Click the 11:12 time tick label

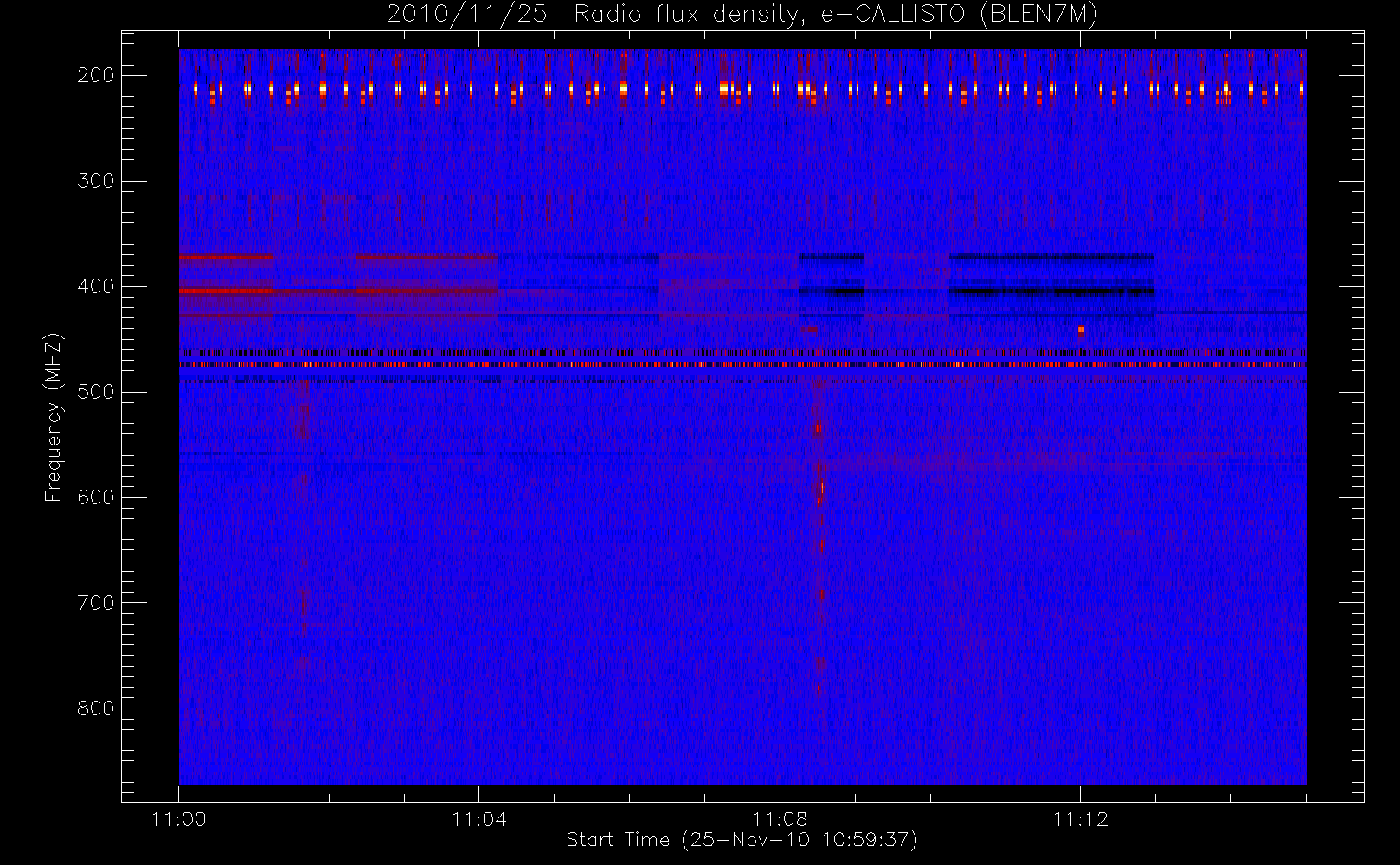pyautogui.click(x=1080, y=819)
